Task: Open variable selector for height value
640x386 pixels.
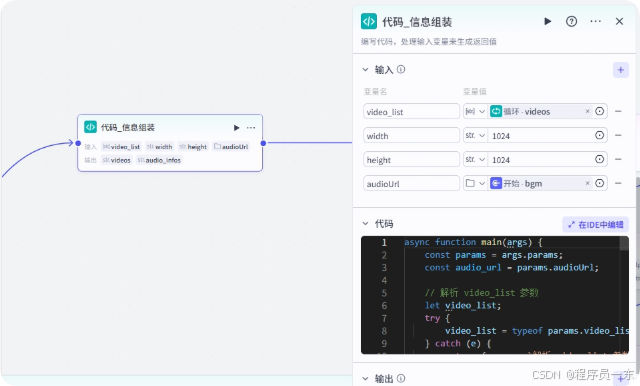Action: pyautogui.click(x=600, y=160)
